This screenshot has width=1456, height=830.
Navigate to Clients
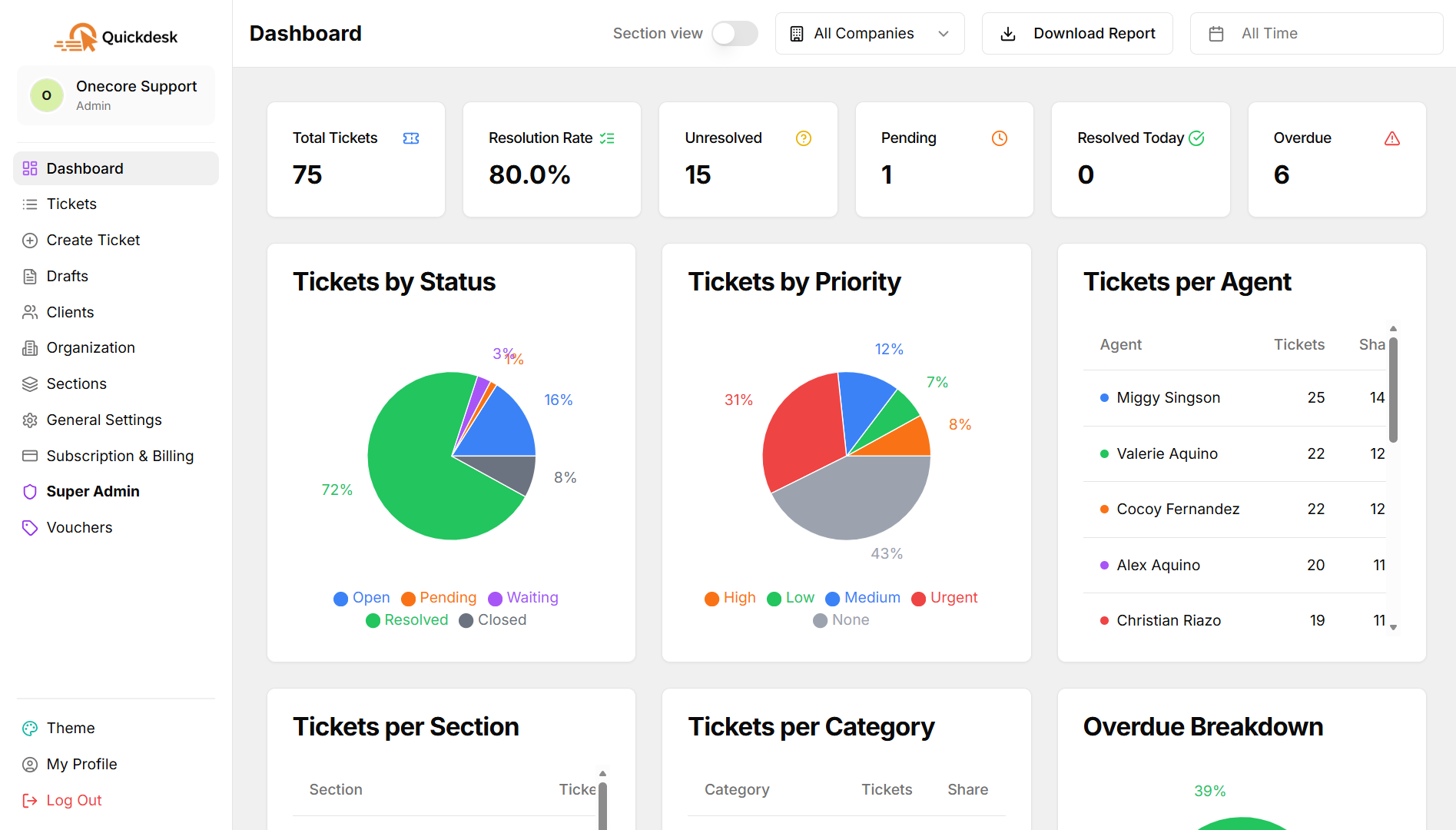(x=116, y=312)
